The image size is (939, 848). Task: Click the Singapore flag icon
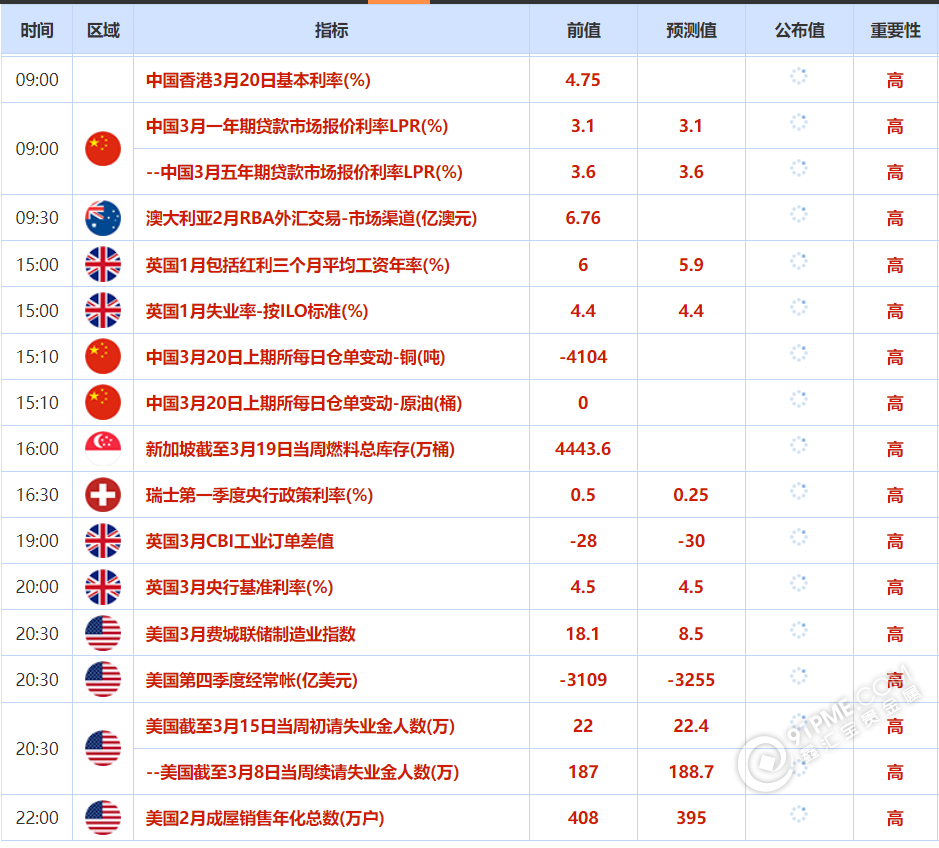103,449
